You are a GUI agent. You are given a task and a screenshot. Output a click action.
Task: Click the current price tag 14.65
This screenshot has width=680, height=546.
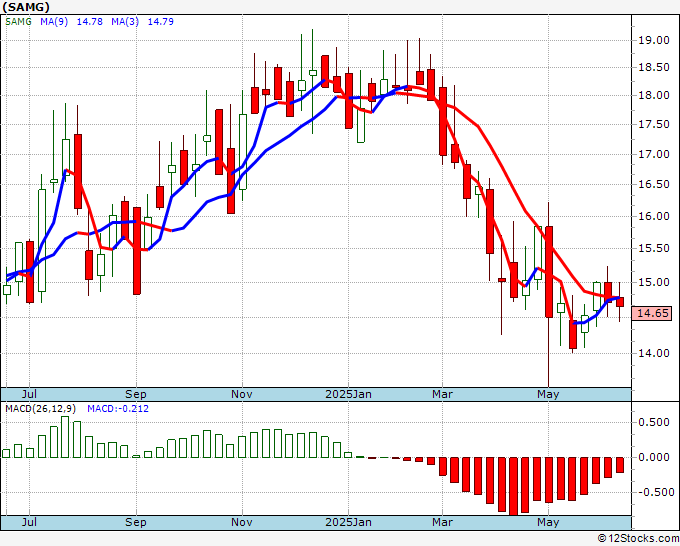click(x=652, y=313)
